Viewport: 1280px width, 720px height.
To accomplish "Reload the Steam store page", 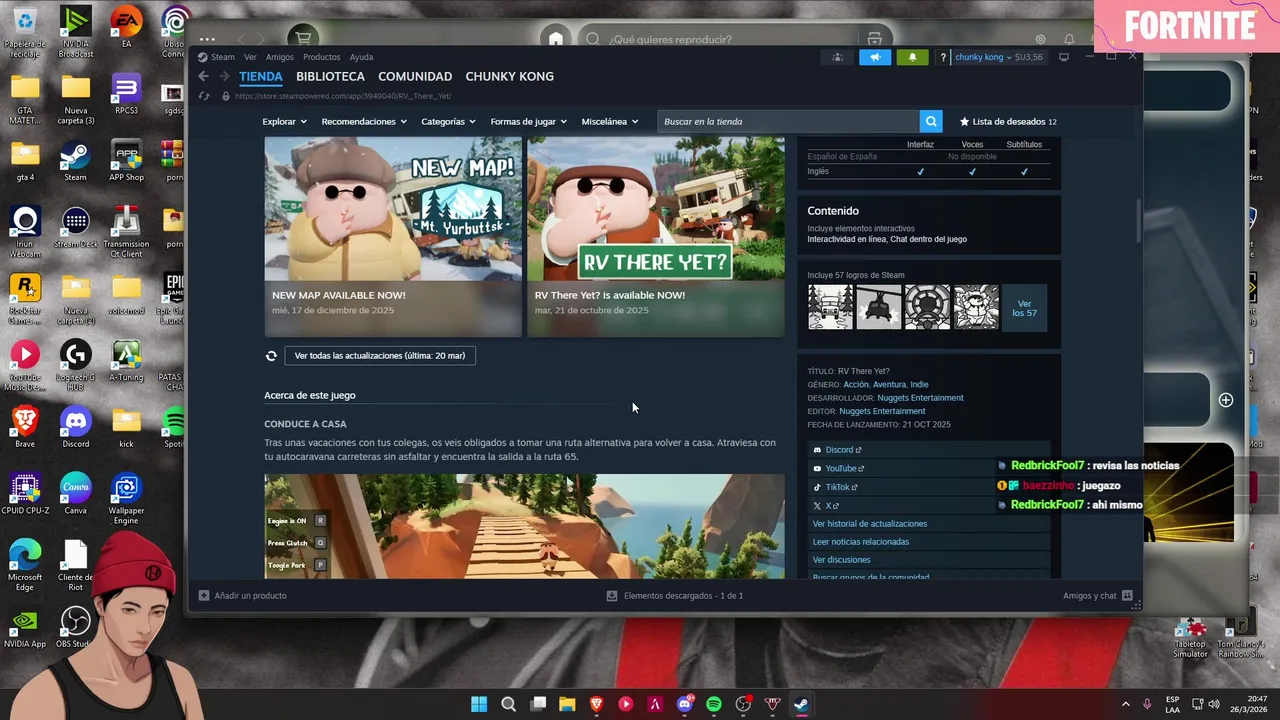I will [203, 96].
